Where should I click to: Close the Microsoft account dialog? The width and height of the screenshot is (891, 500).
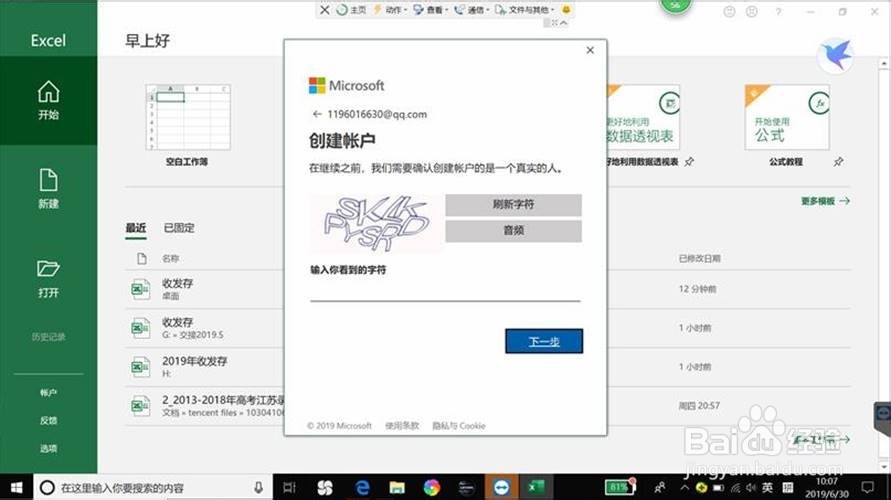tap(590, 50)
